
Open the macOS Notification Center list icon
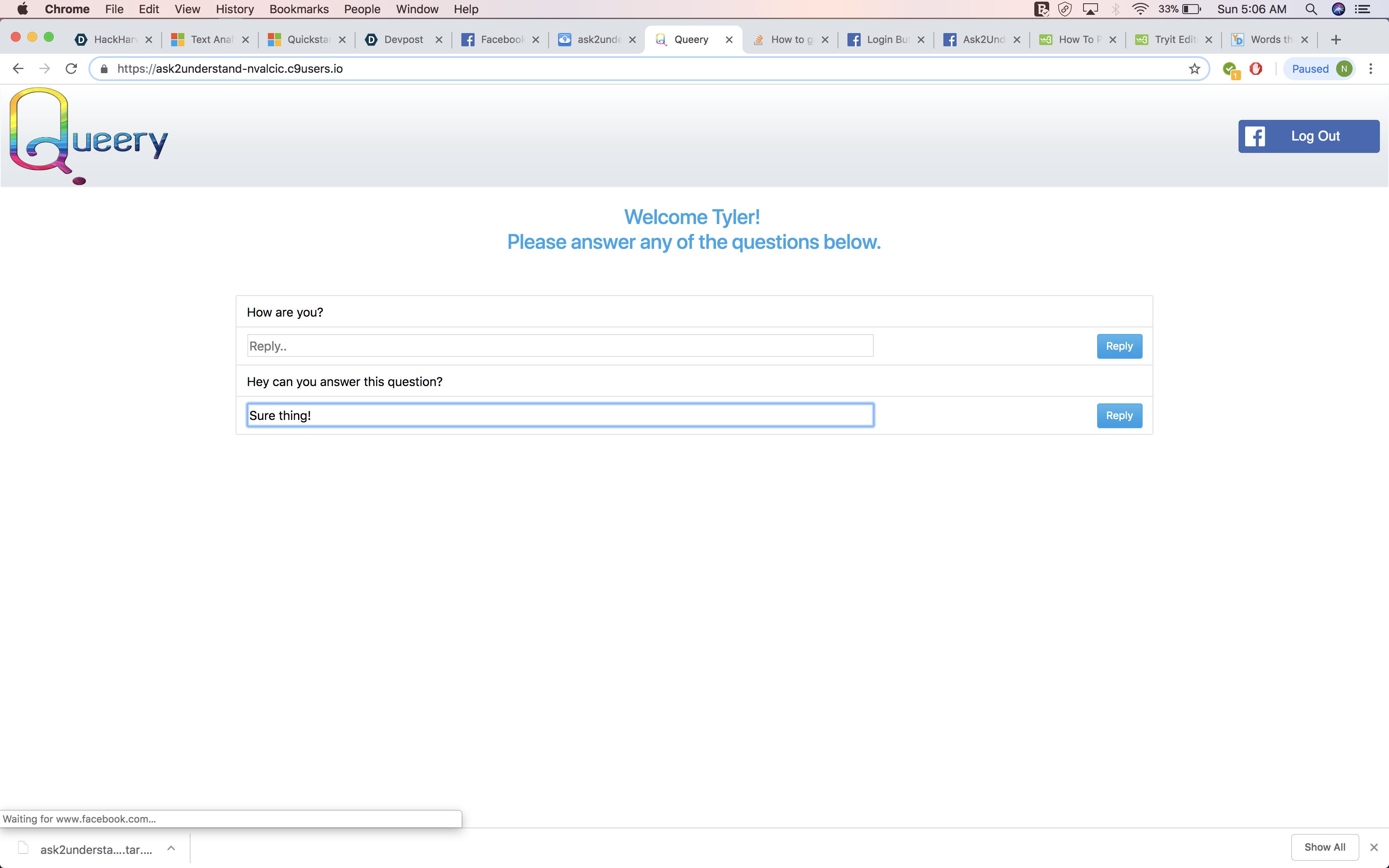pyautogui.click(x=1363, y=9)
